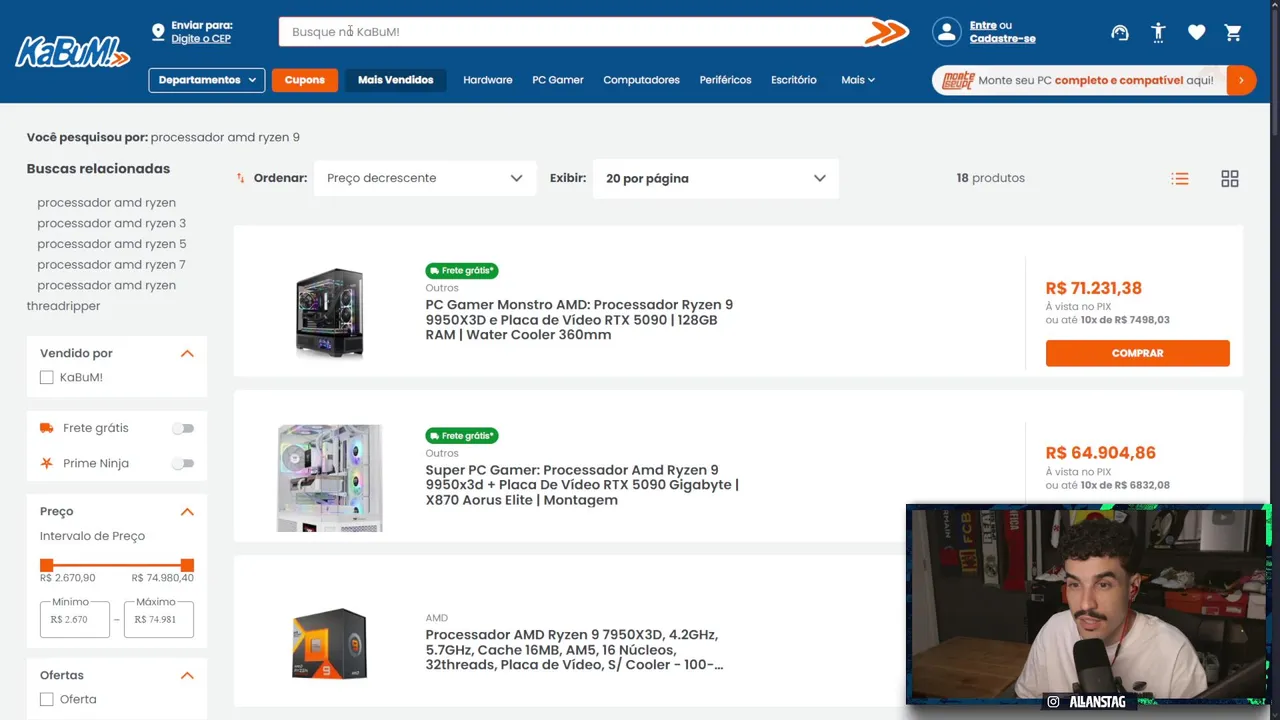Click the maximum price slider handle
The image size is (1280, 720).
click(x=187, y=565)
